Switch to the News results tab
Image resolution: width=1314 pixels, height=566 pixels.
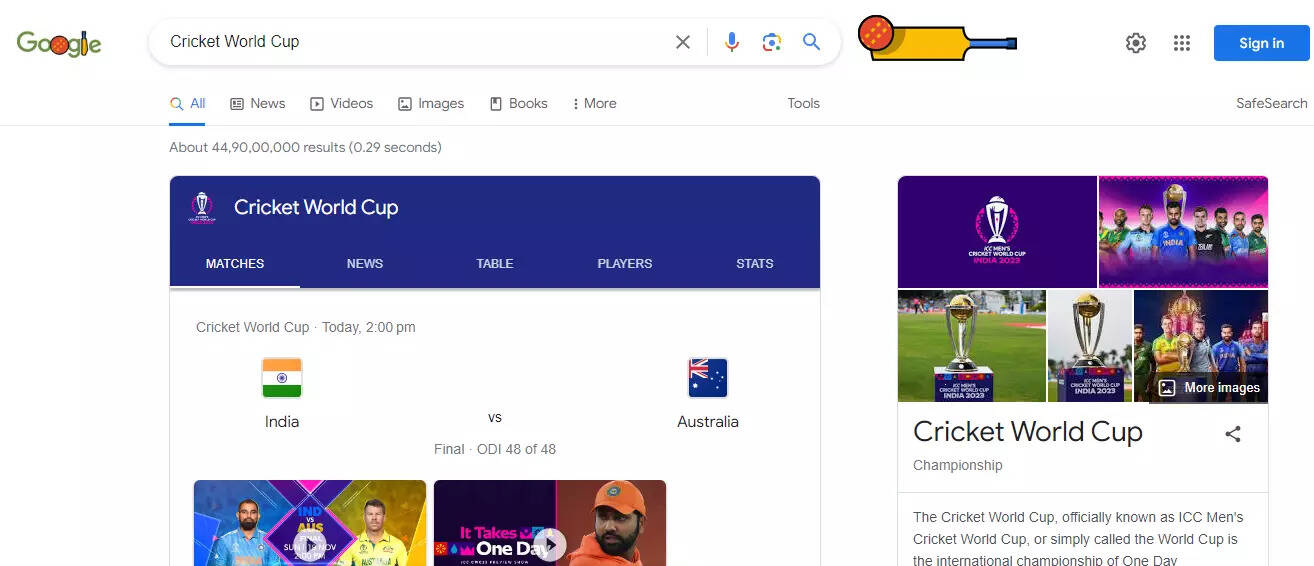(258, 103)
